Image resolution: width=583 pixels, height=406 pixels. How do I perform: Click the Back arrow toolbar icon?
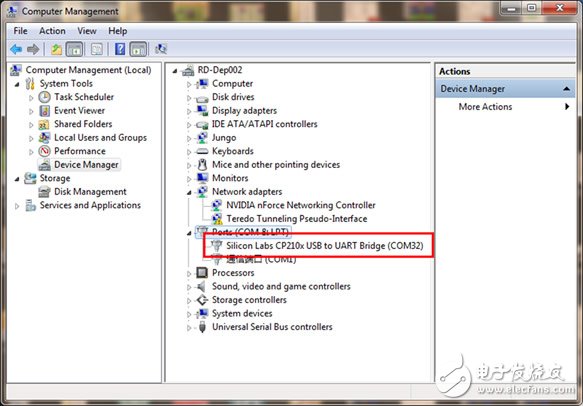tap(16, 49)
